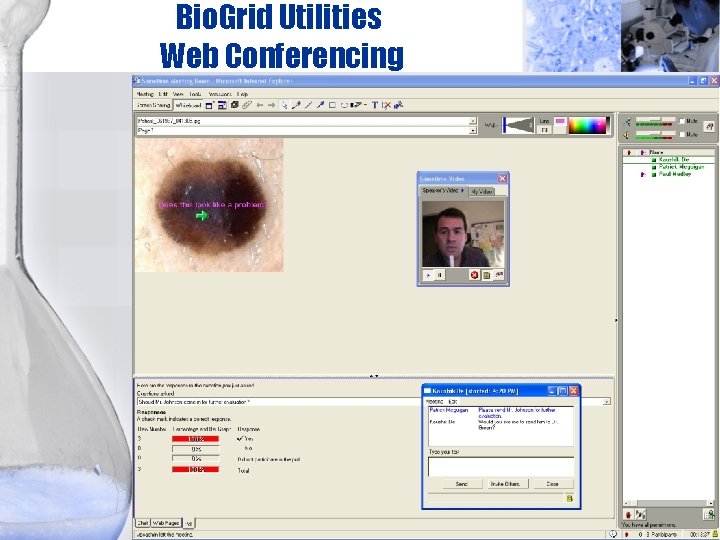The height and width of the screenshot is (540, 720).
Task: Open the Meeting menu in chat window
Action: [434, 402]
